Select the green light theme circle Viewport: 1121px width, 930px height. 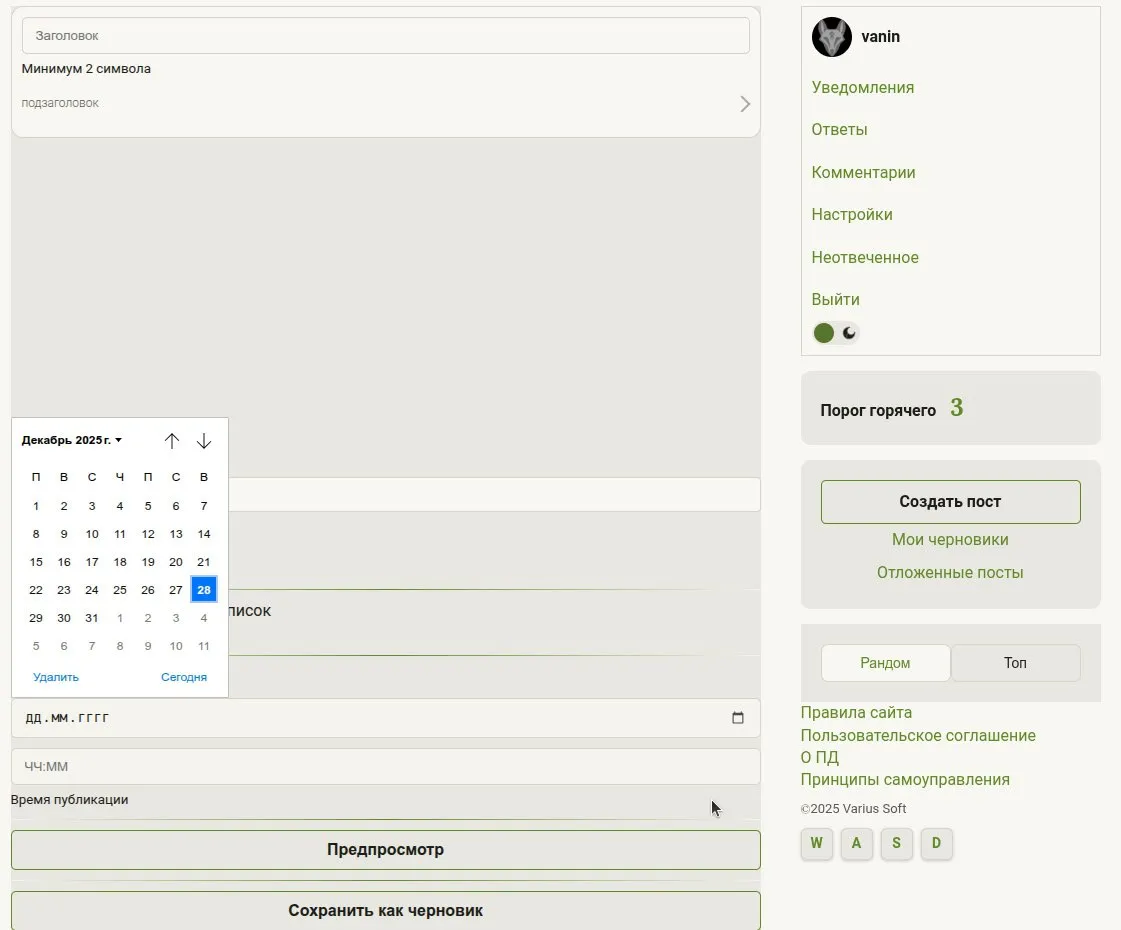(824, 333)
